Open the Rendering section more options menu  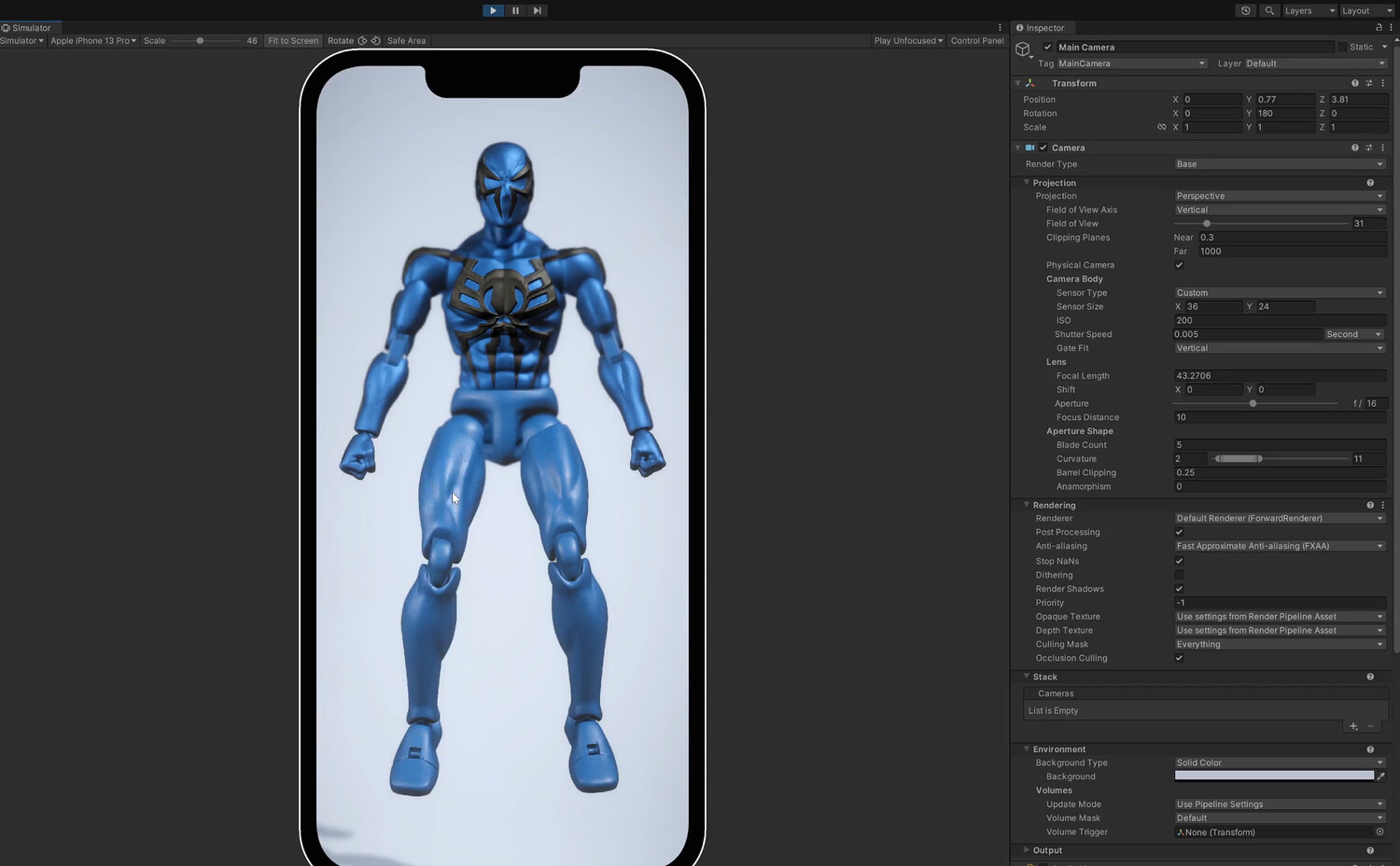pos(1383,505)
